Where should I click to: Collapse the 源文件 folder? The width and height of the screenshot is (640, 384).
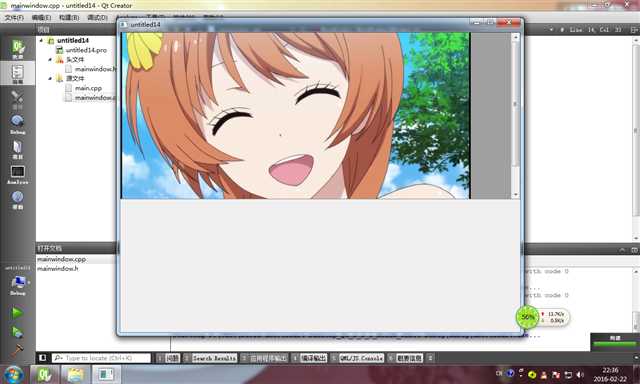coord(50,78)
